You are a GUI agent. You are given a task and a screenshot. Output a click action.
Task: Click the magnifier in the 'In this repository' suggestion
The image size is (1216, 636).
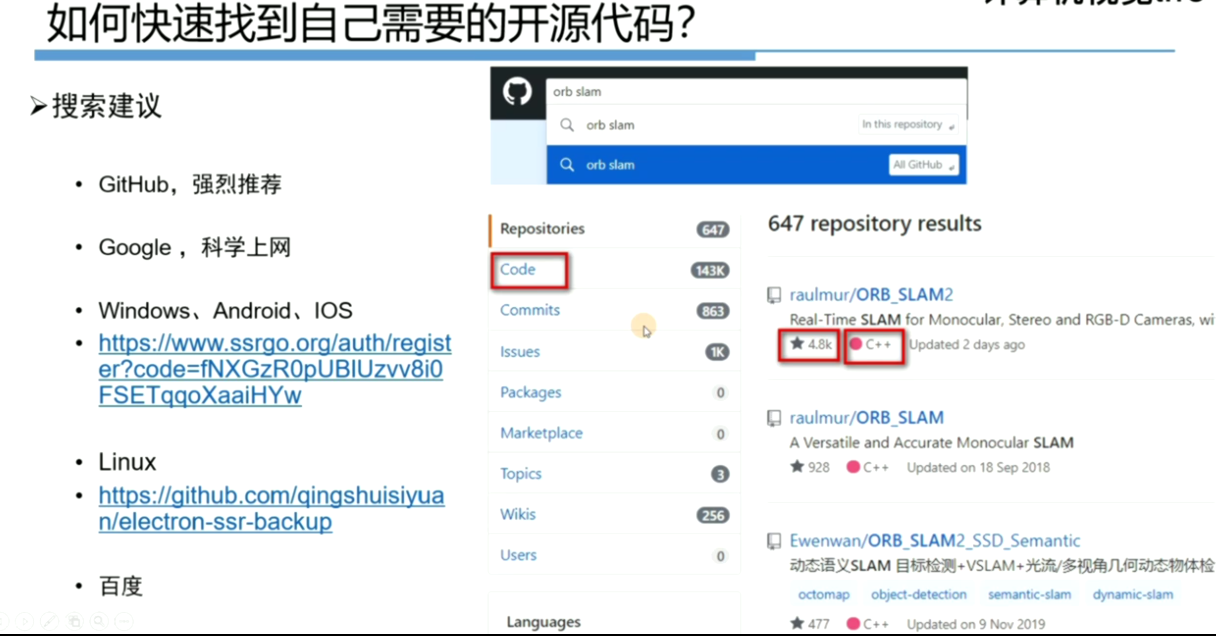[x=567, y=126]
